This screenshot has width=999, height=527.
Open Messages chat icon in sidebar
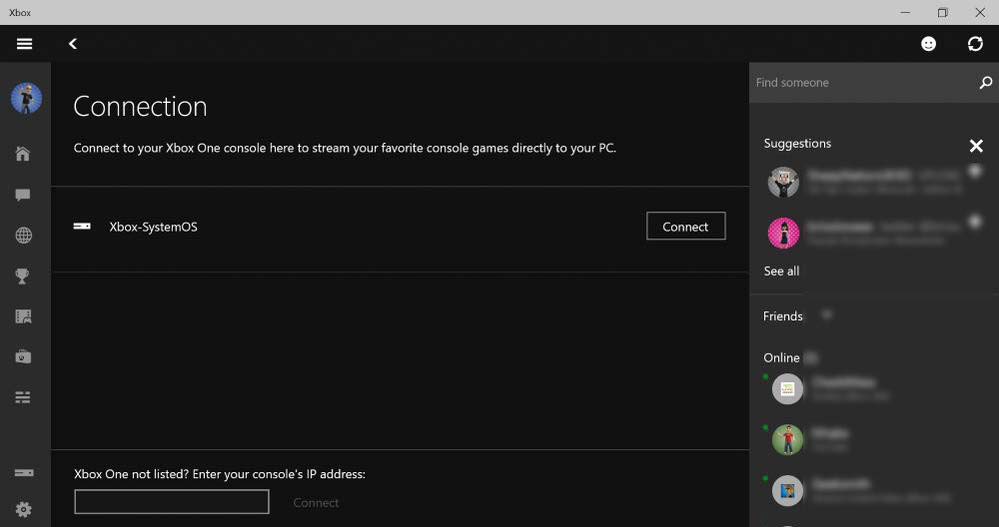pyautogui.click(x=23, y=194)
